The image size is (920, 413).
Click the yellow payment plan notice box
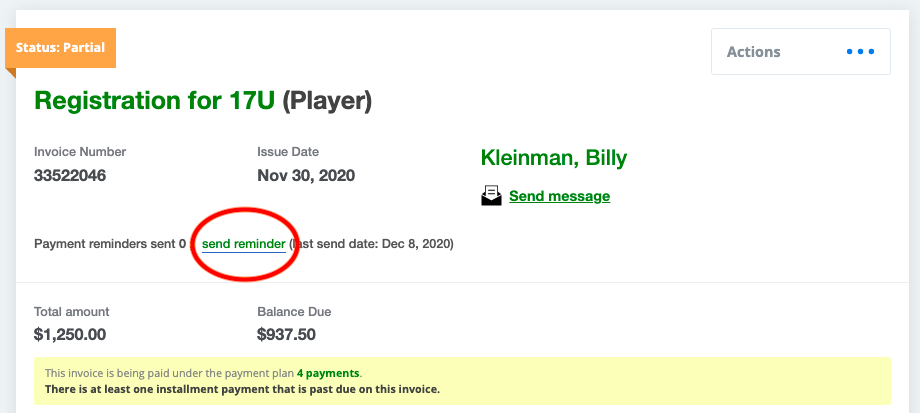pos(462,381)
